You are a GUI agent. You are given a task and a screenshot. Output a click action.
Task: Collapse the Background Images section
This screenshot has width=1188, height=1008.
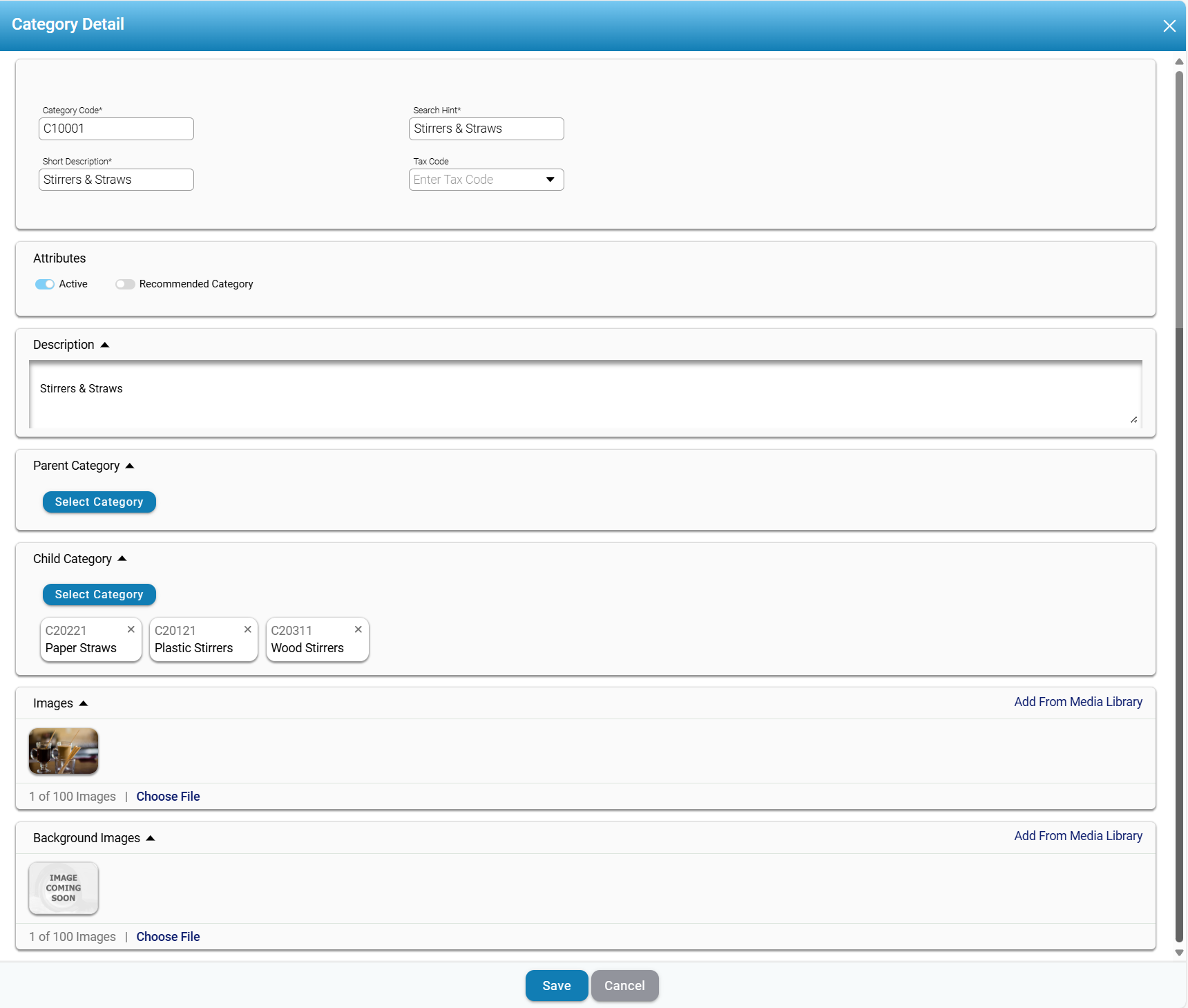151,838
